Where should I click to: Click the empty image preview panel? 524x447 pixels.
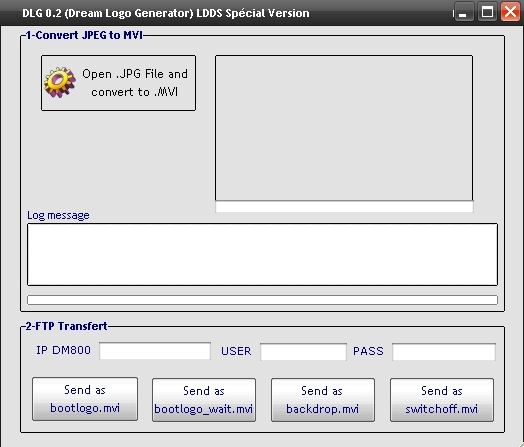pyautogui.click(x=344, y=128)
